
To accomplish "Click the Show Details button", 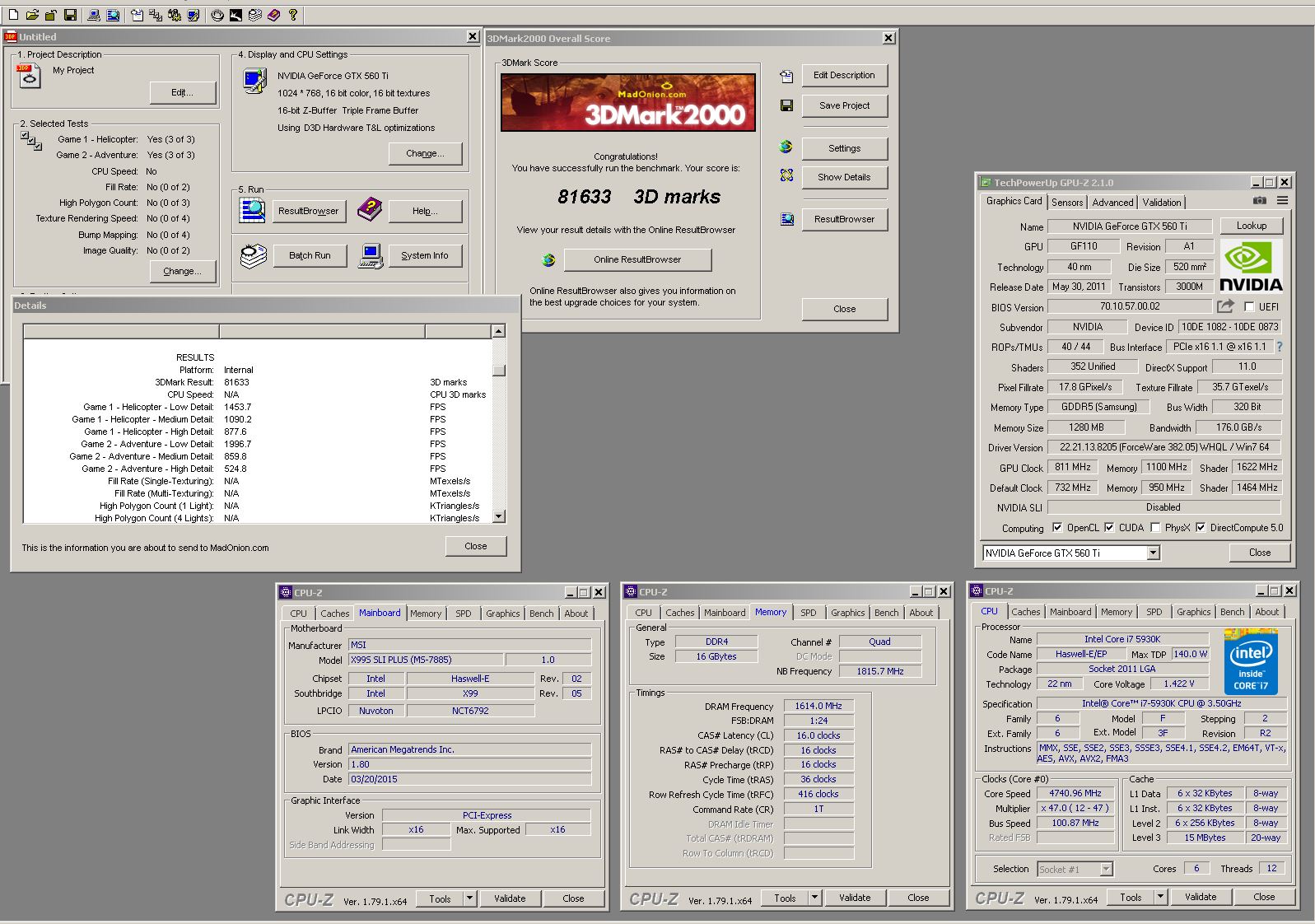I will [844, 177].
